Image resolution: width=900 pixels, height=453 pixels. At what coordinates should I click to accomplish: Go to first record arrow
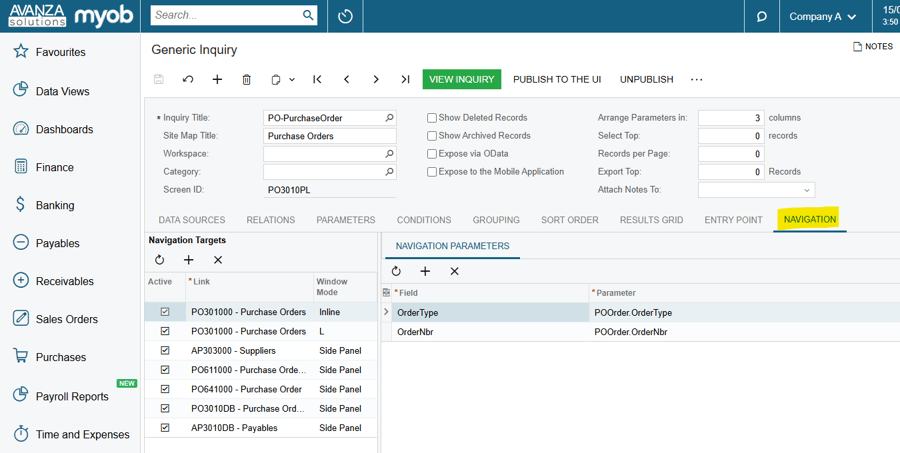[317, 79]
